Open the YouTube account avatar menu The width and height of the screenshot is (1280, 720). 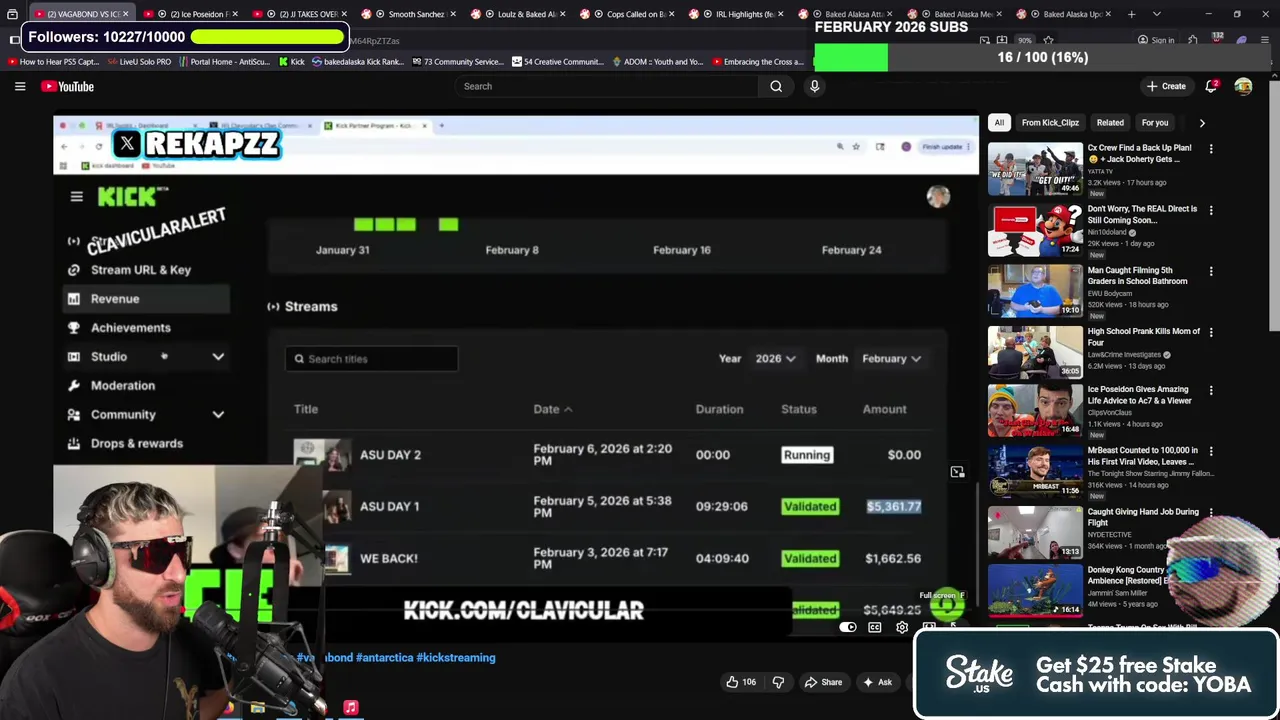pyautogui.click(x=1243, y=86)
